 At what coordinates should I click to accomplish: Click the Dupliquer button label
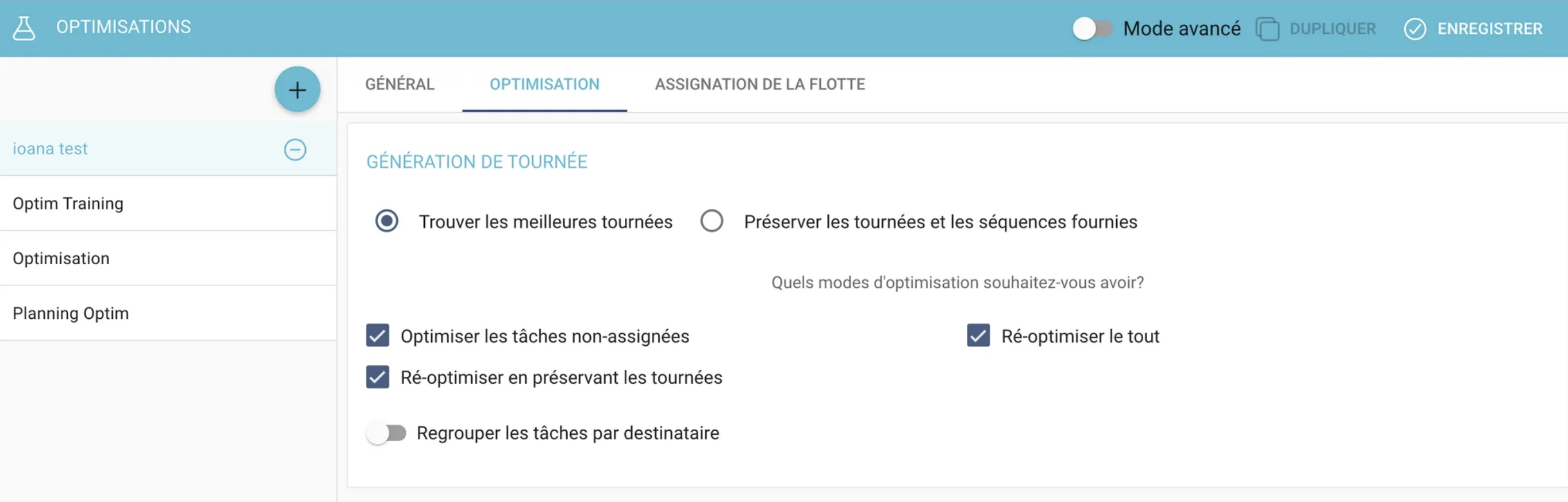coord(1332,29)
